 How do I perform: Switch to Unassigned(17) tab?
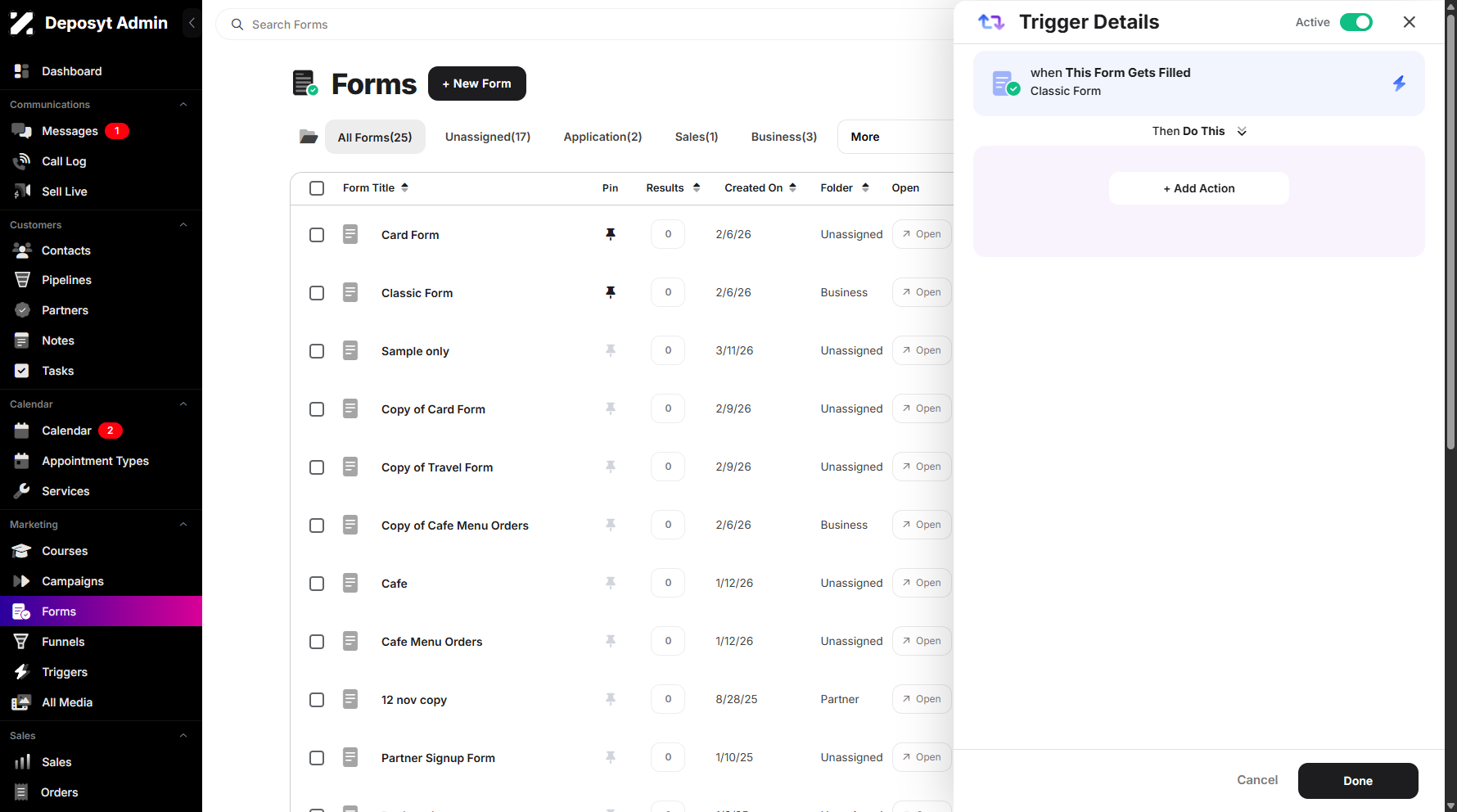[488, 137]
